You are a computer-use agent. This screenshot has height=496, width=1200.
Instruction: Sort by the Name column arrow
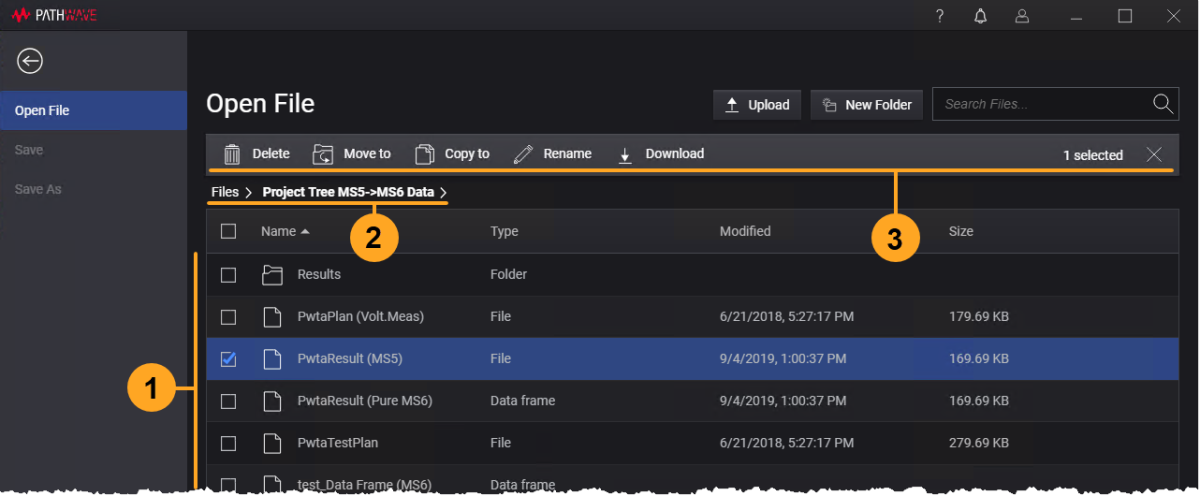click(305, 231)
